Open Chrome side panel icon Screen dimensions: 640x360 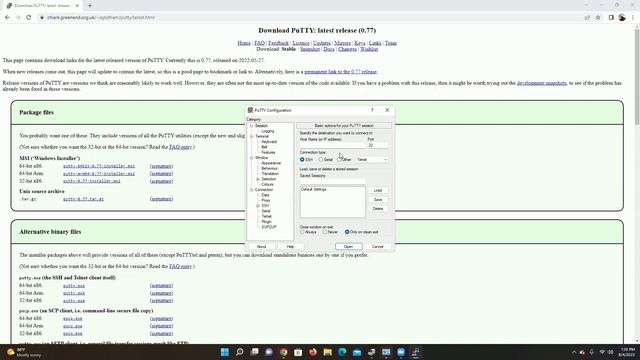pyautogui.click(x=611, y=18)
